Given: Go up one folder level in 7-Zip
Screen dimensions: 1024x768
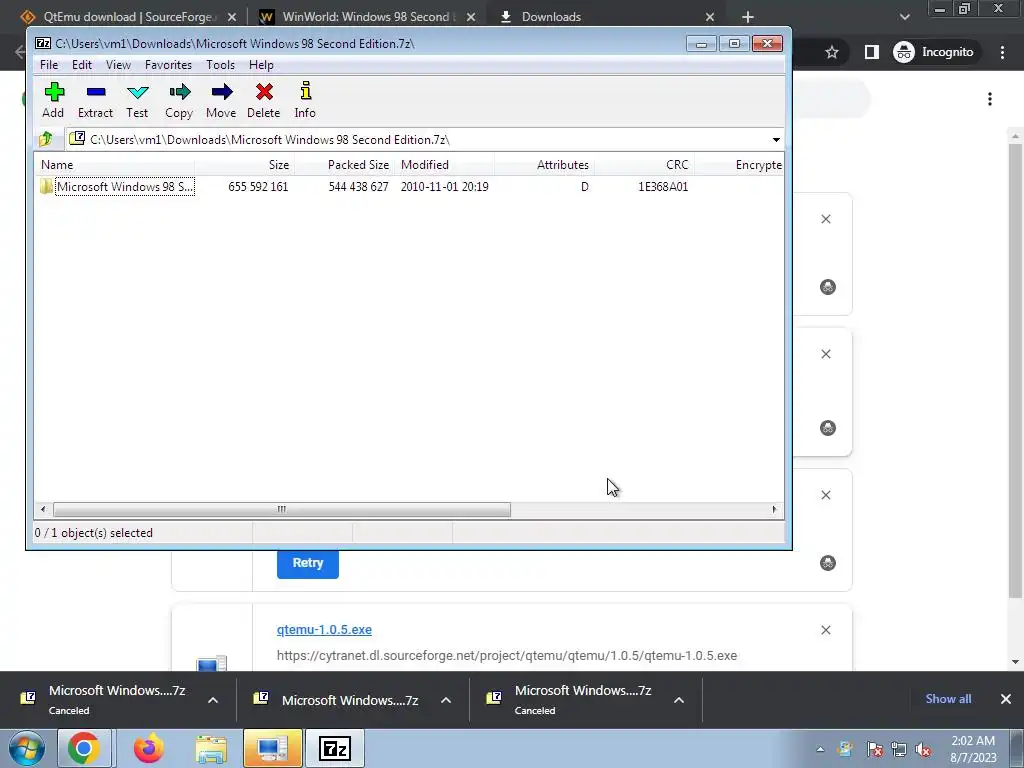Looking at the screenshot, I should (x=46, y=139).
